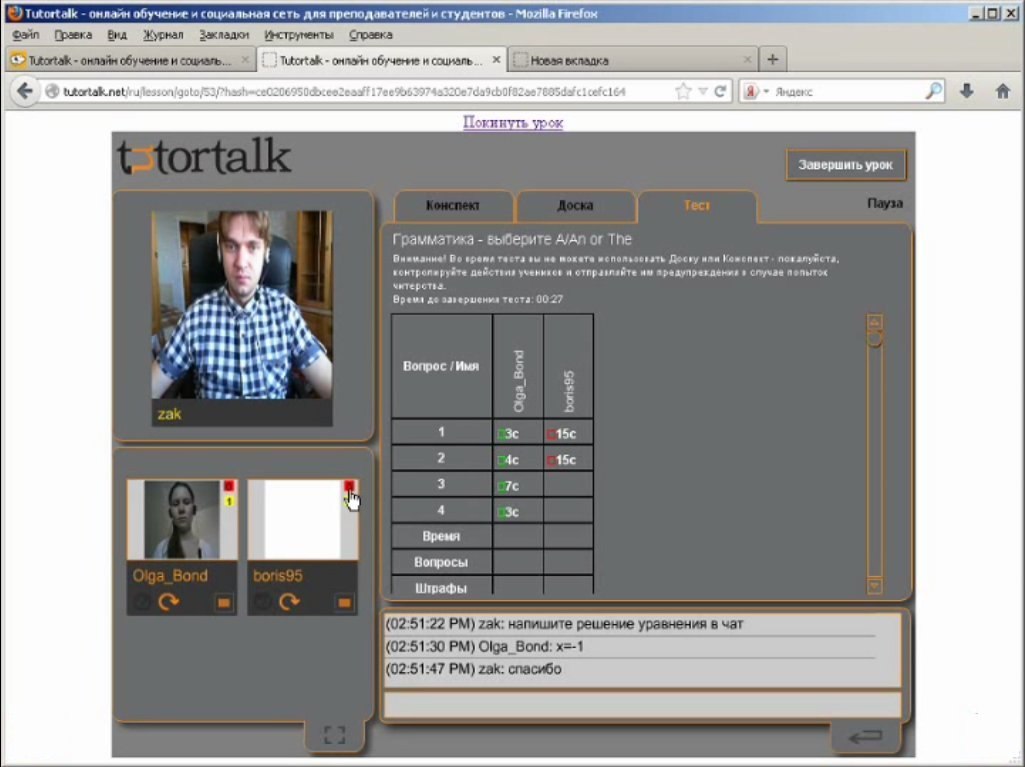Click the Завершить урок button
The height and width of the screenshot is (767, 1025).
tap(845, 165)
